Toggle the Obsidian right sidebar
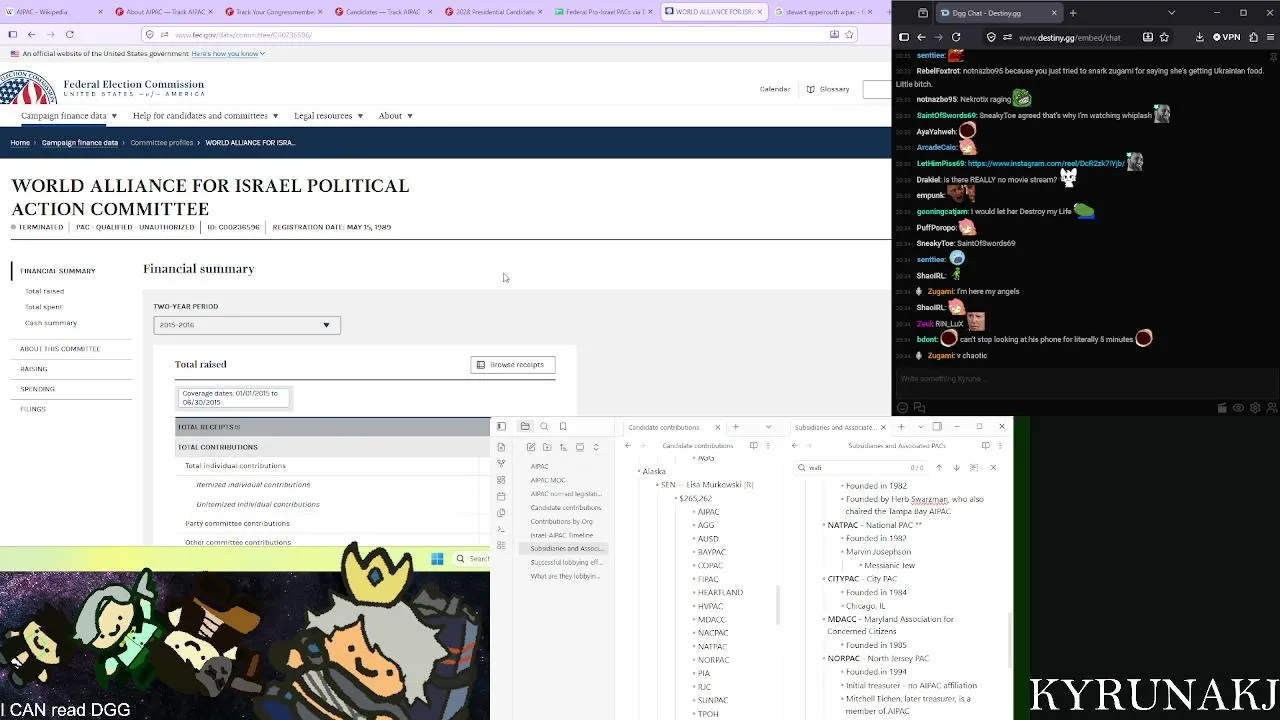This screenshot has height=720, width=1280. (x=937, y=427)
